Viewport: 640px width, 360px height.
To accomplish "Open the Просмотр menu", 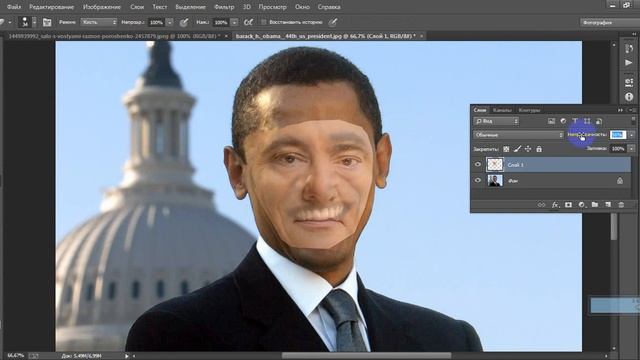I will [x=272, y=7].
